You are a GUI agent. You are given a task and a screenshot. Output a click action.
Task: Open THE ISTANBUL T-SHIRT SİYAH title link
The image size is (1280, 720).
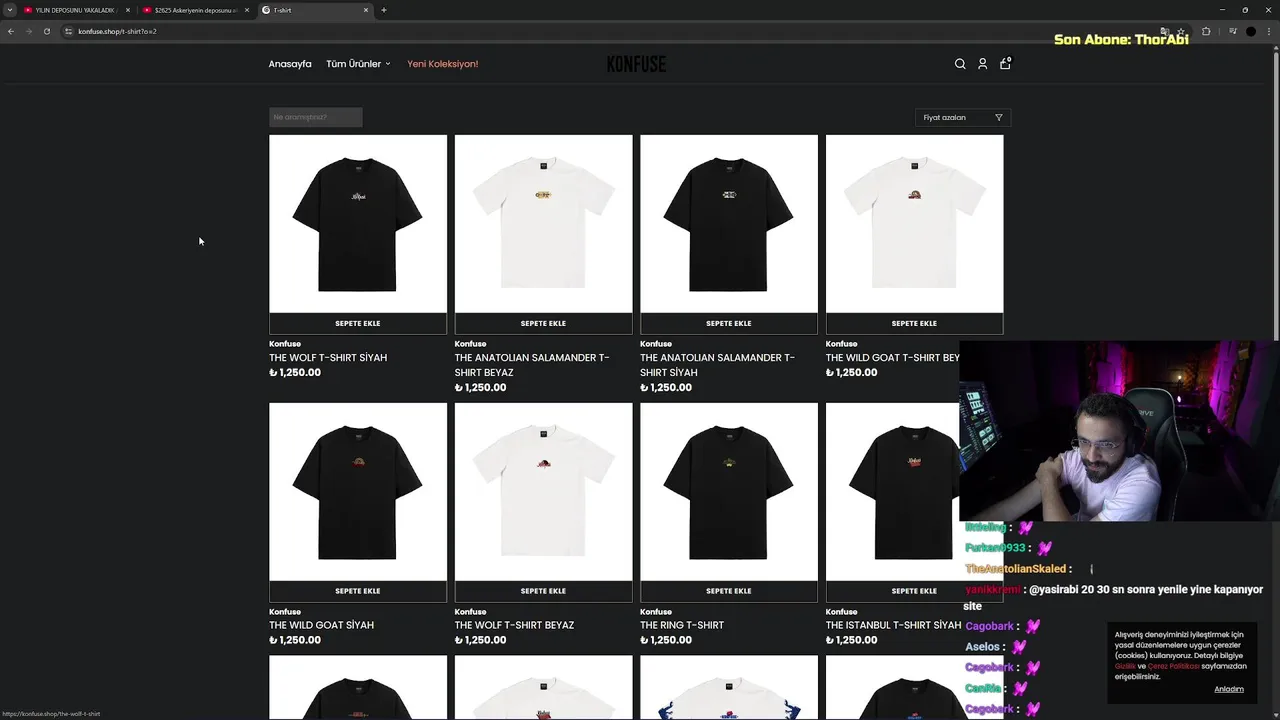[893, 625]
